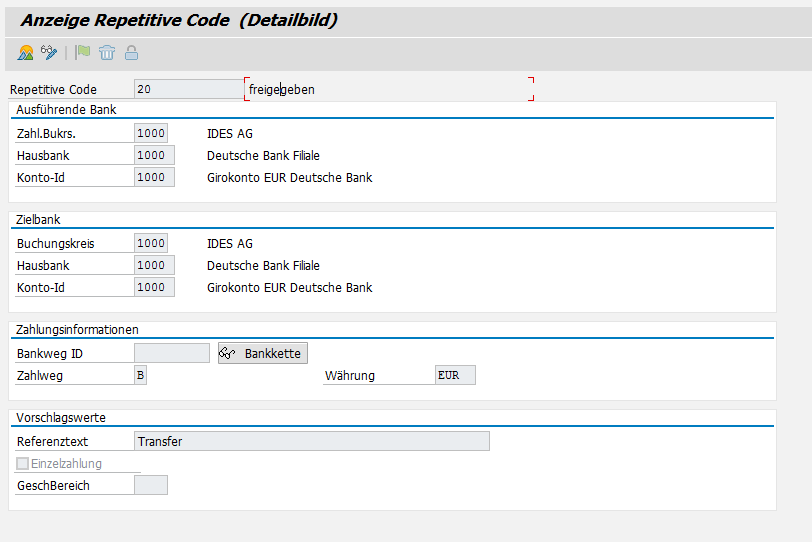Select Zahl.Bukrs. field under Ausführende Bank

click(151, 133)
